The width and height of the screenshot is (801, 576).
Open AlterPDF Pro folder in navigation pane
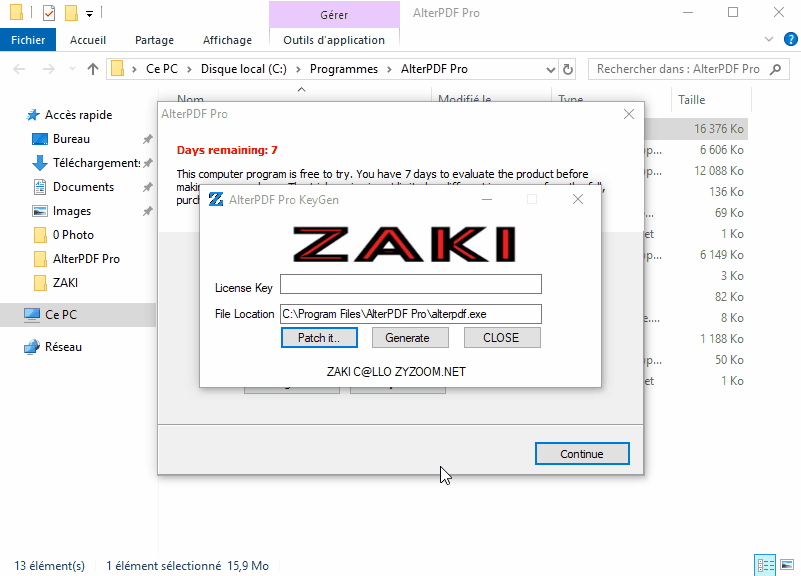coord(86,259)
